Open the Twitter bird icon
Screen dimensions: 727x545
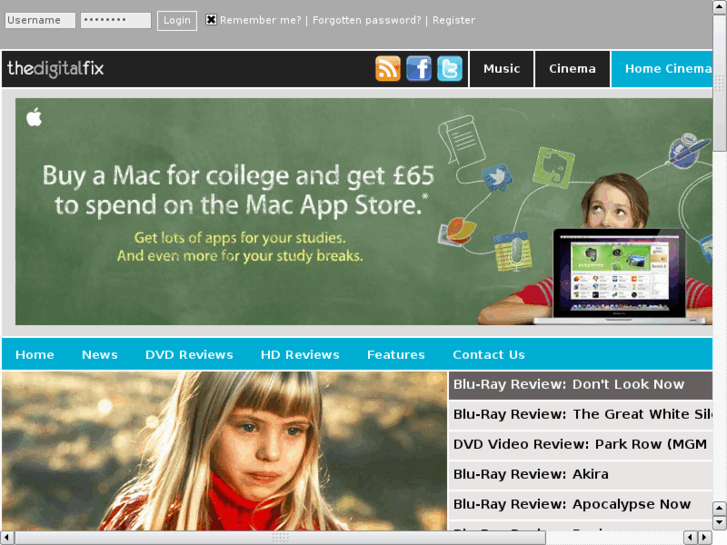pos(450,69)
